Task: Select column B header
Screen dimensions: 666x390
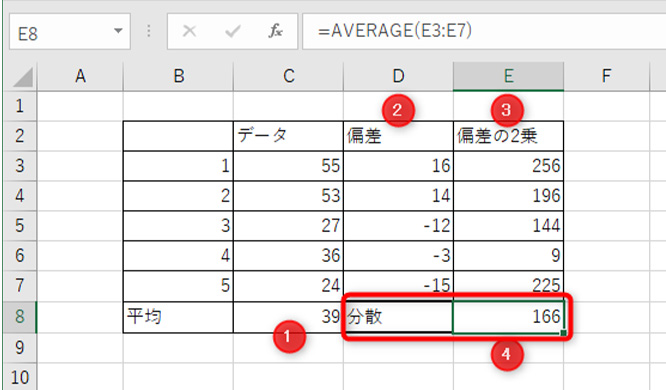Action: (x=178, y=76)
